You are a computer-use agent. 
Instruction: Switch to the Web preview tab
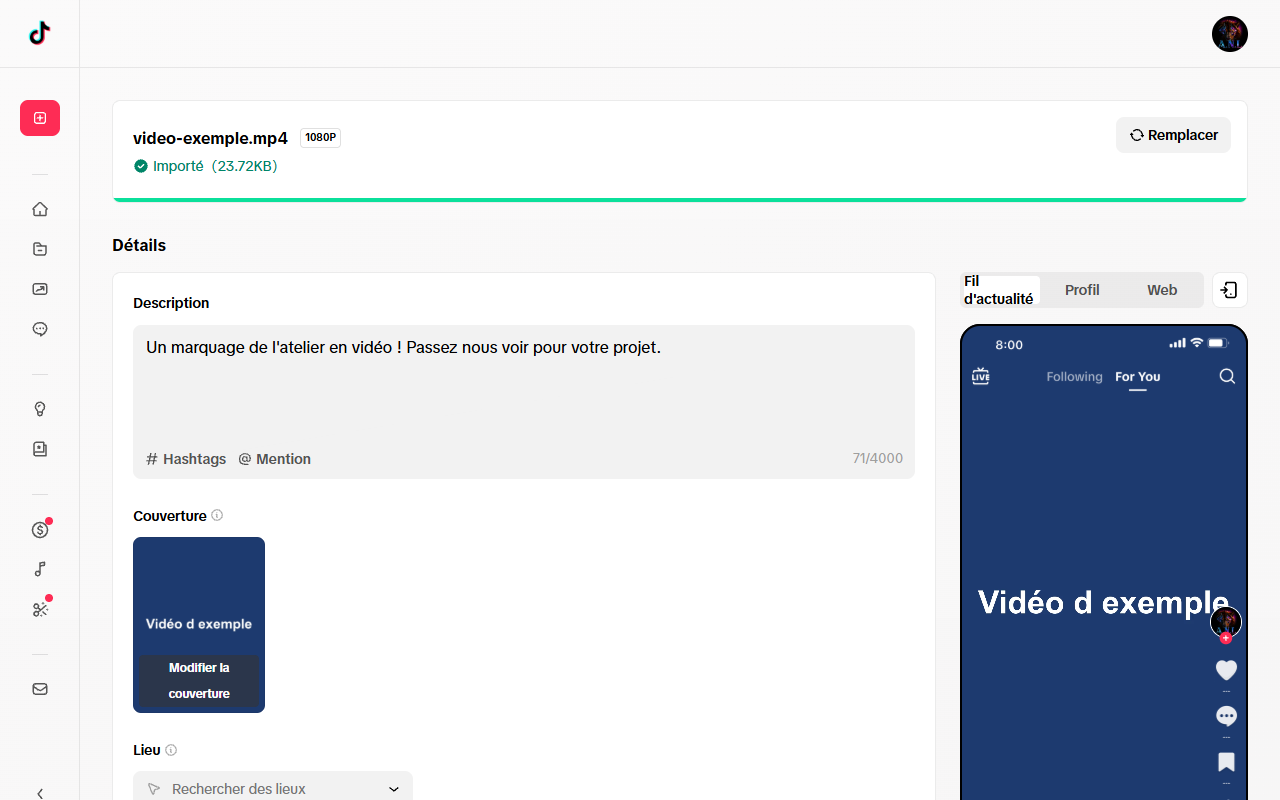1162,290
